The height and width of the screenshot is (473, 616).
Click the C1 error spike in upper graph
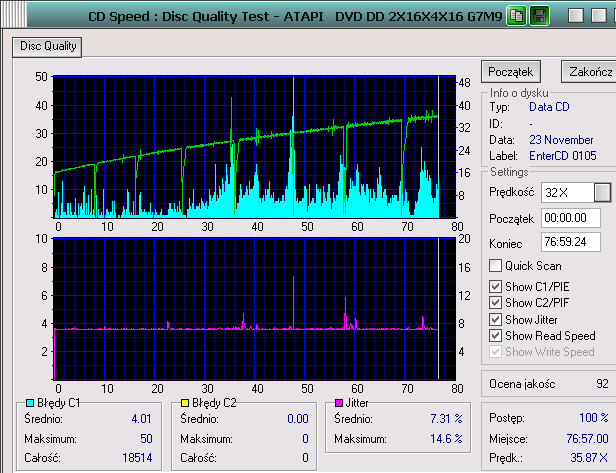(x=293, y=145)
